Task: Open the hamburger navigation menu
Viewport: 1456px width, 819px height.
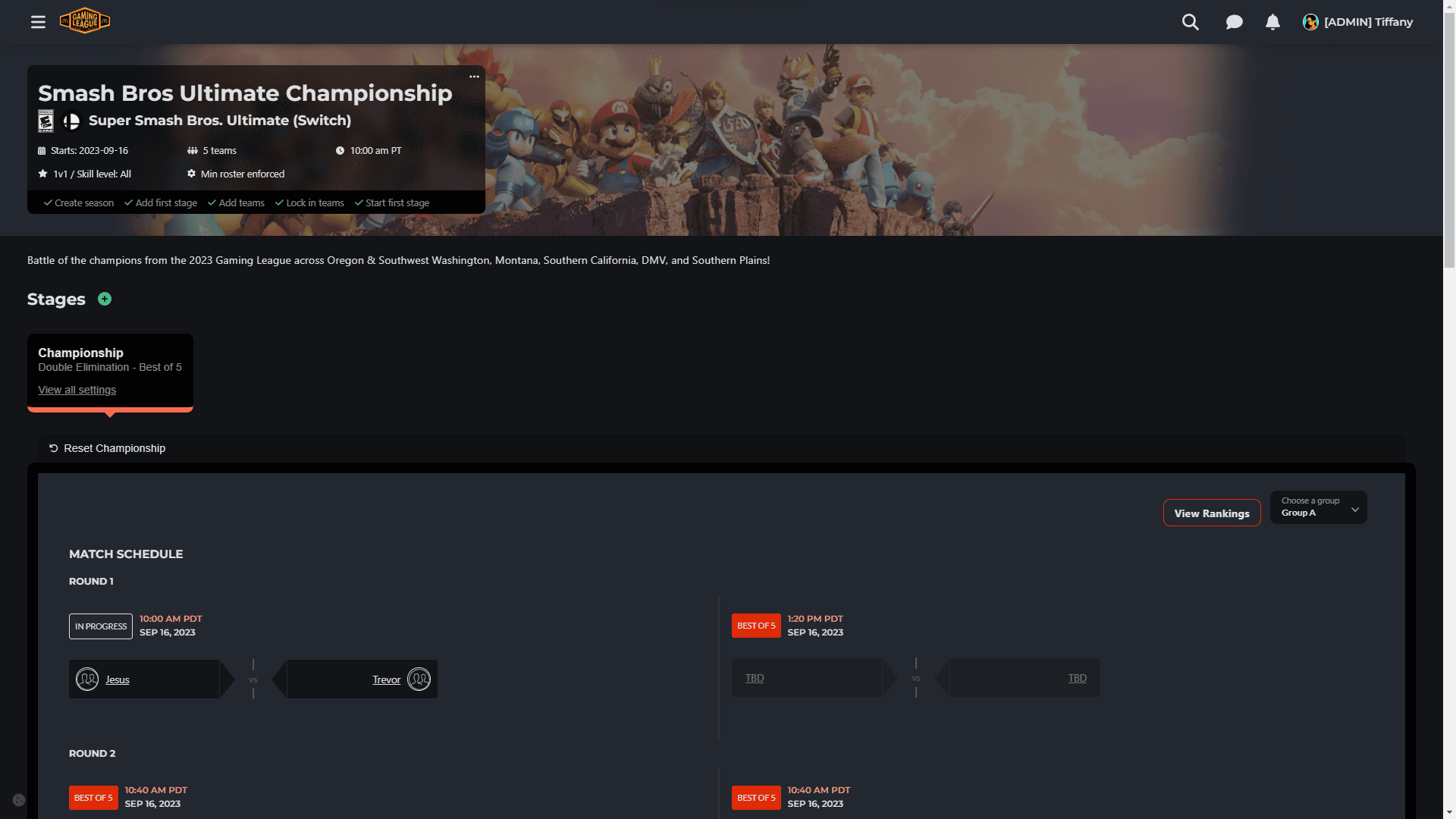Action: point(38,22)
